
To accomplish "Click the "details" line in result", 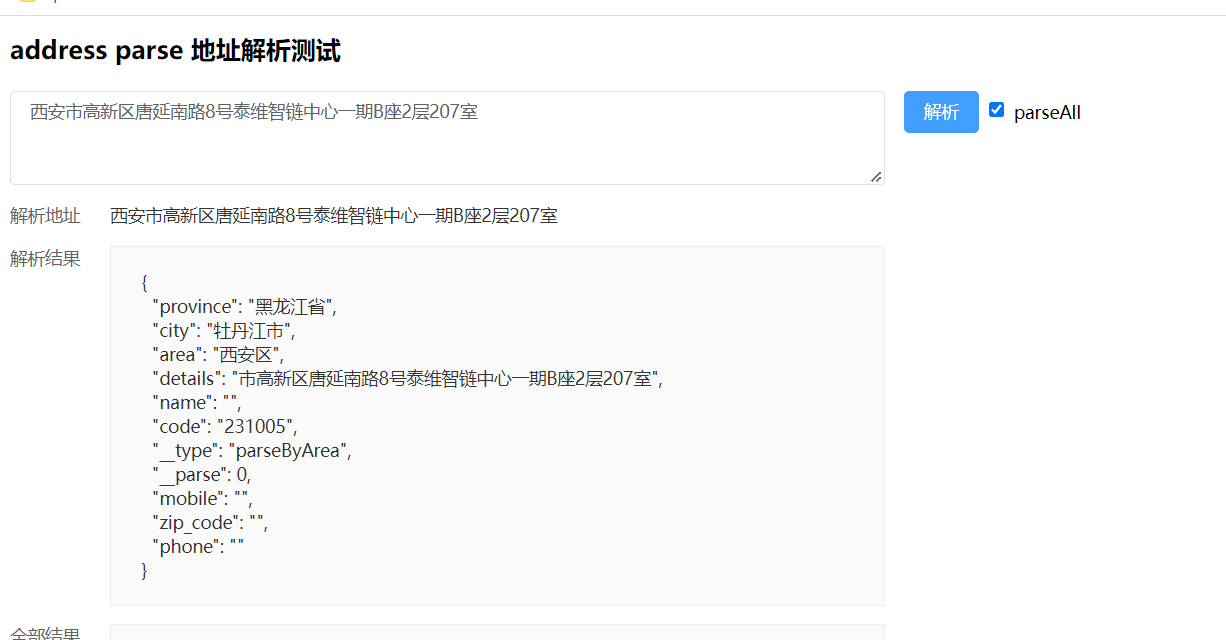I will [408, 378].
